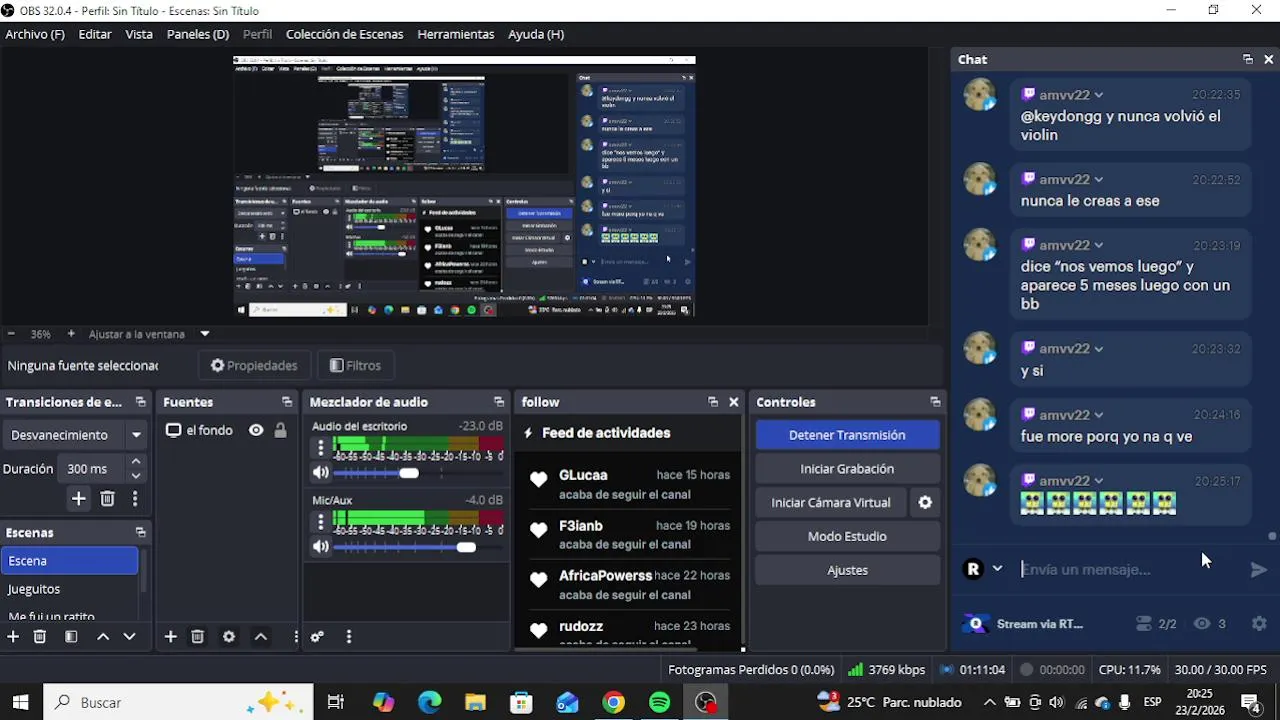Enable Modo Estudio

[x=847, y=536]
